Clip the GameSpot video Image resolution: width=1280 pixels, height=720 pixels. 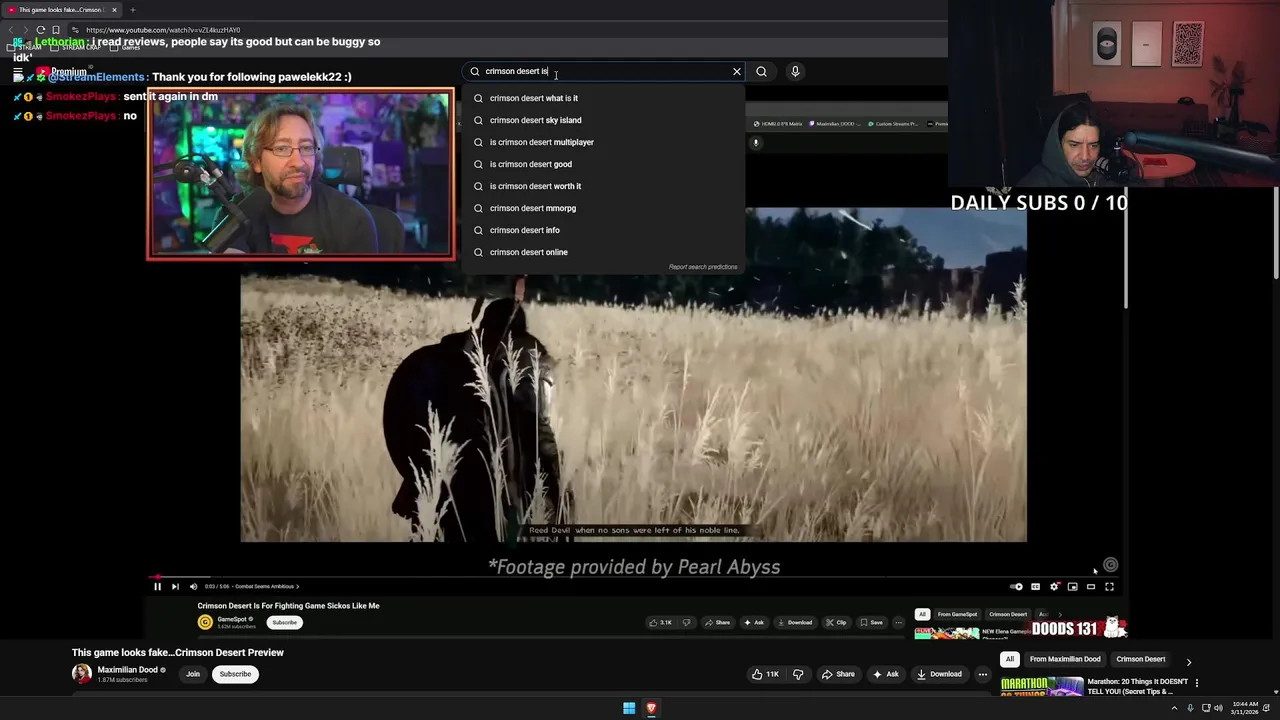coord(835,622)
